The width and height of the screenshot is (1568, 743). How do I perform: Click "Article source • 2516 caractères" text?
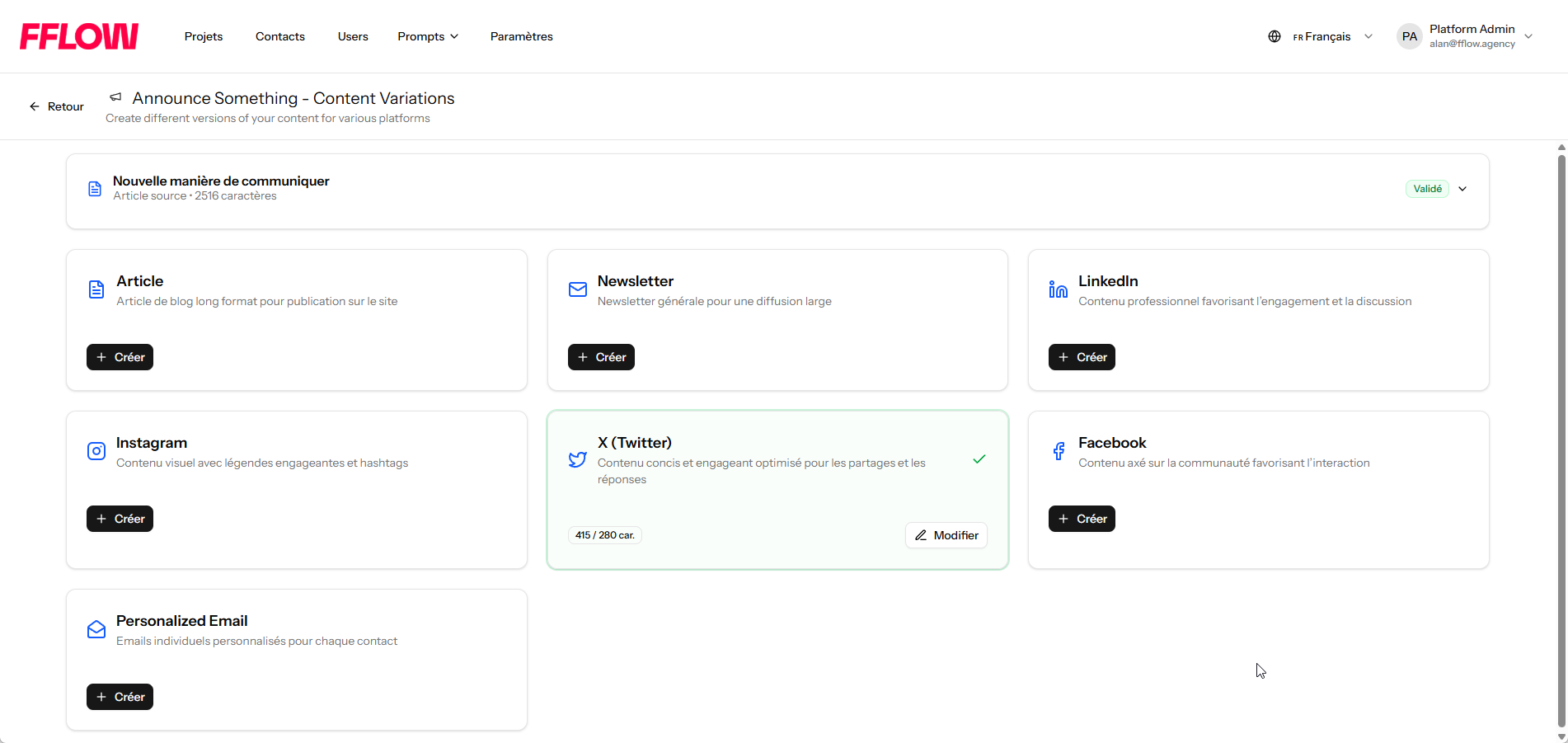195,195
